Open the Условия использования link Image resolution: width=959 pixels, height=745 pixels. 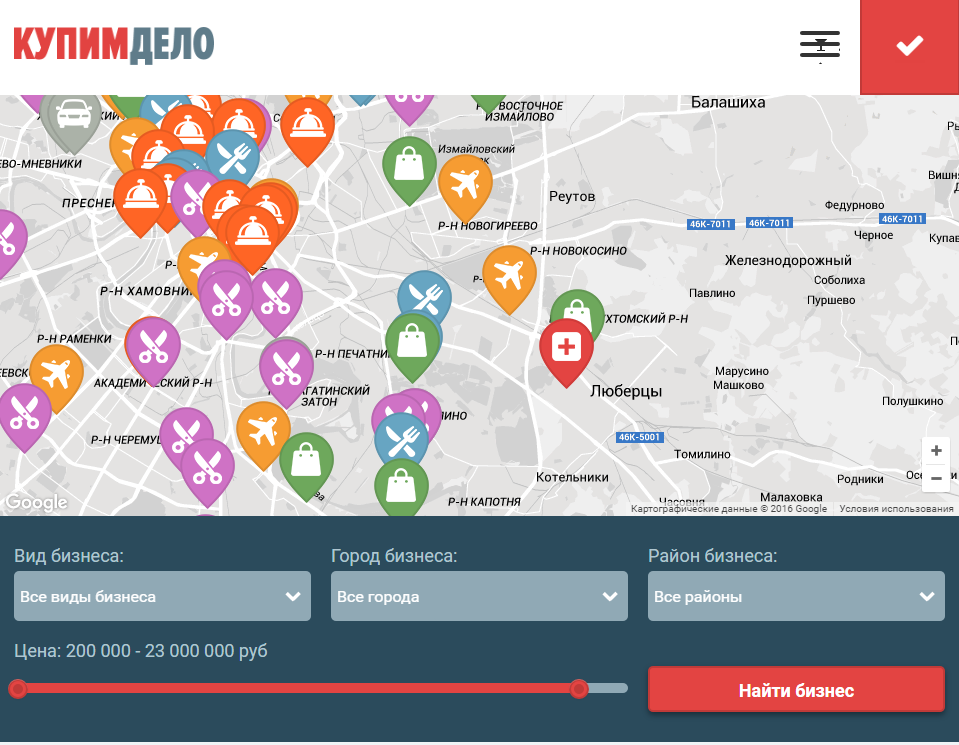[x=896, y=508]
